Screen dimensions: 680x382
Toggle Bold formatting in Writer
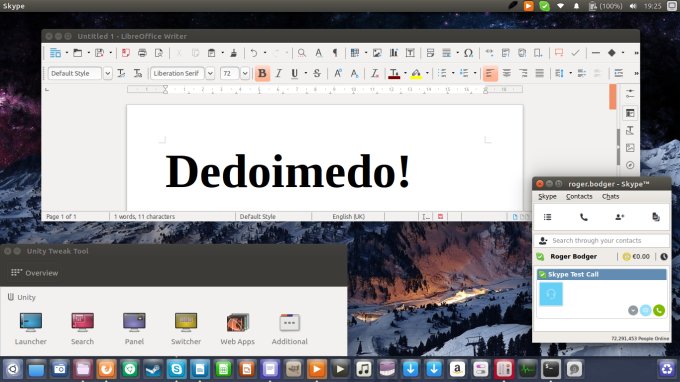(x=262, y=73)
